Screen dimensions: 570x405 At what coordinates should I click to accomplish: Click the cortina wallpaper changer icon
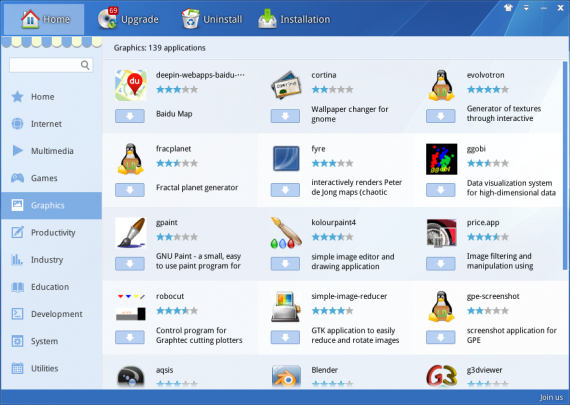pyautogui.click(x=286, y=85)
